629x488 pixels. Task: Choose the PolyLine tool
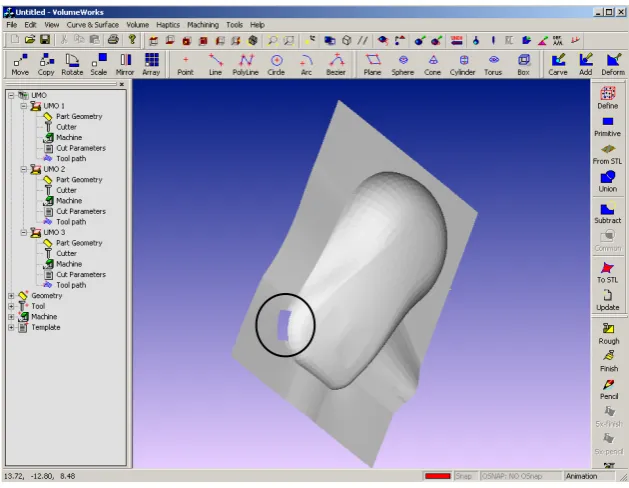tap(246, 65)
